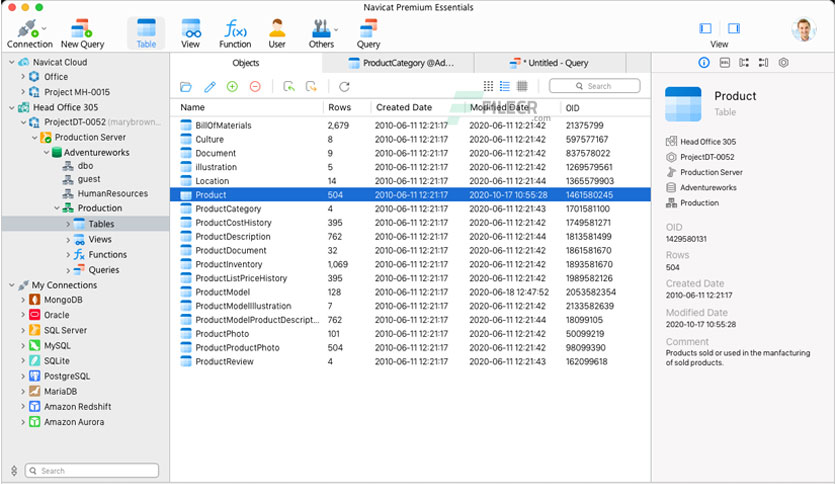Image resolution: width=836 pixels, height=484 pixels.
Task: Show the DDL panel icon
Action: (725, 63)
